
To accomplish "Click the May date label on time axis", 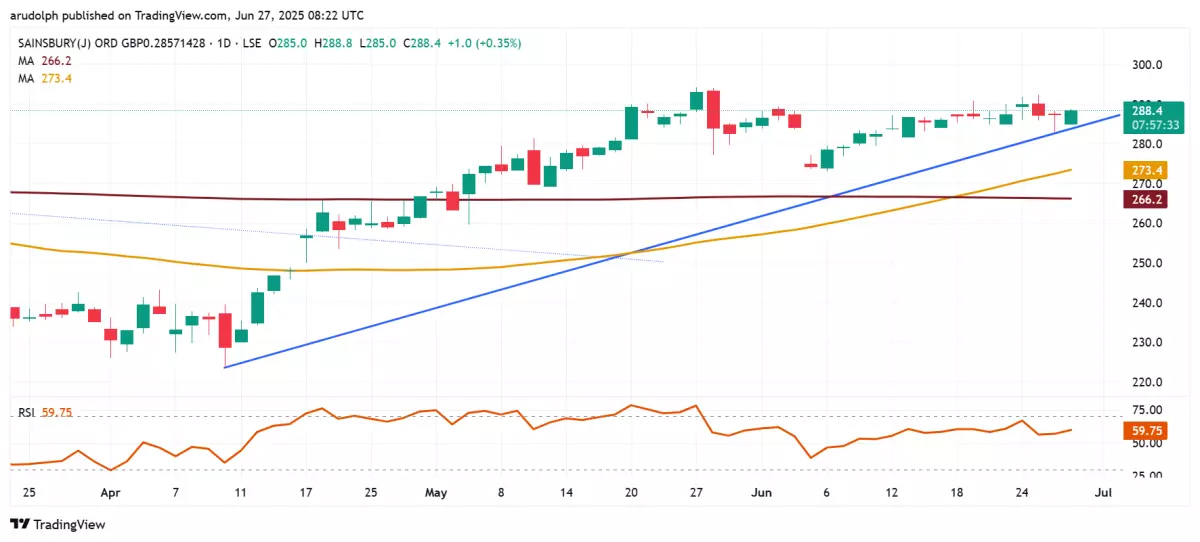I will pyautogui.click(x=435, y=493).
